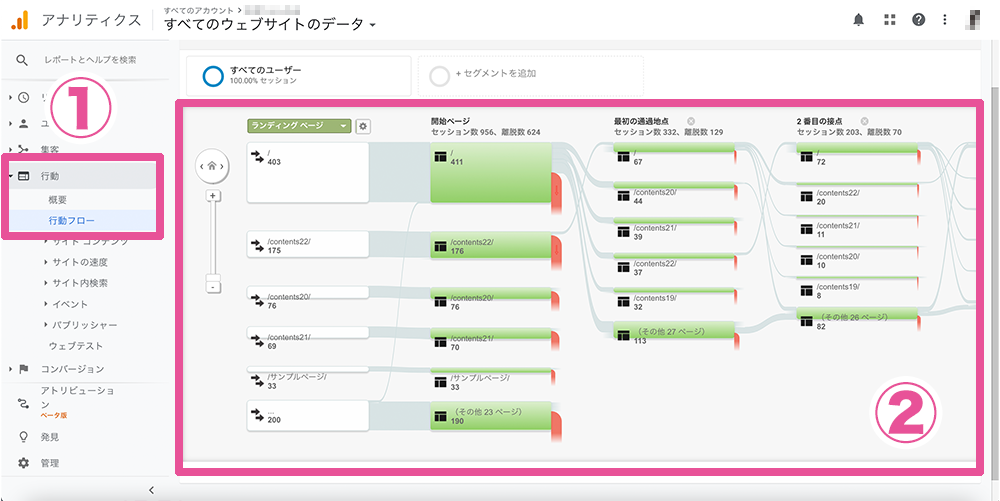Click the zoom slider track in the flow
Viewport: 1000px width, 501px height.
pyautogui.click(x=215, y=239)
